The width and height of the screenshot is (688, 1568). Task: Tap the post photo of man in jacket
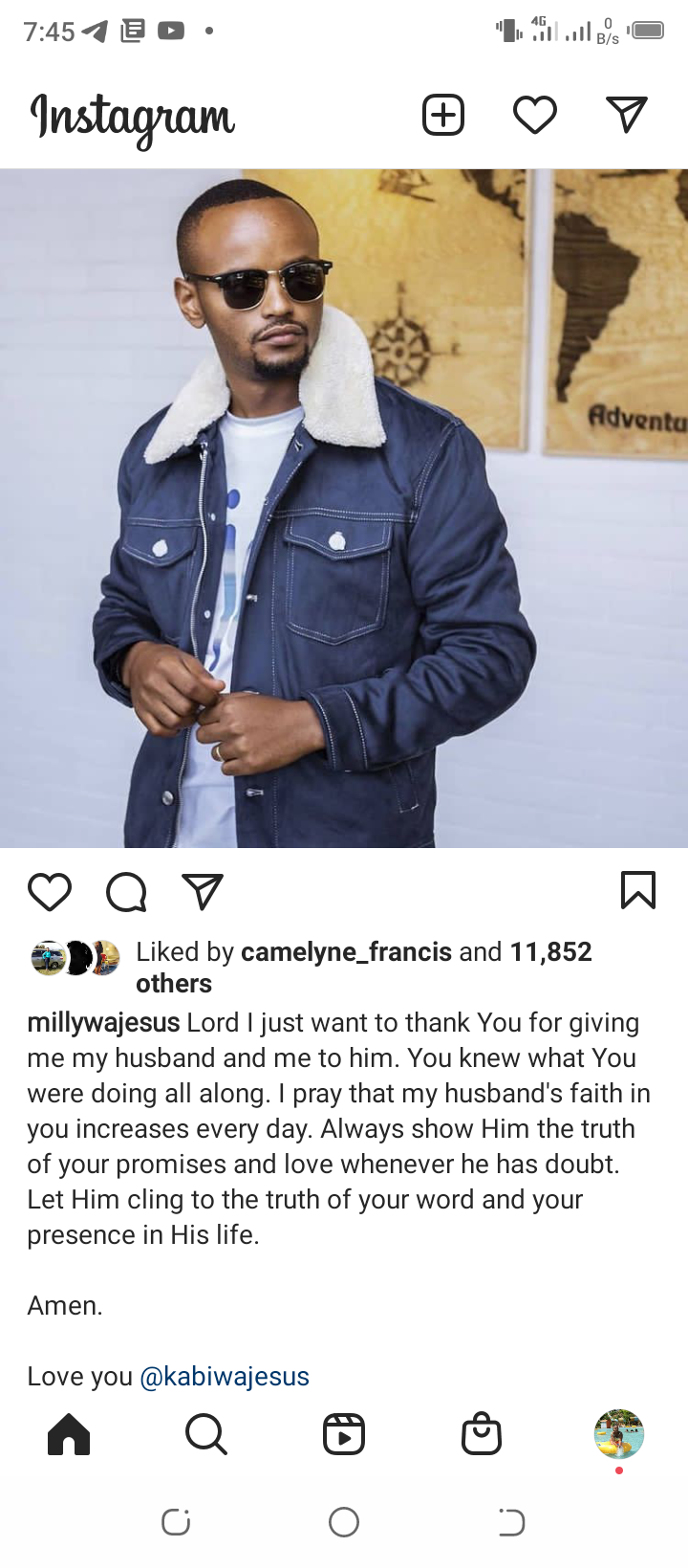344,509
